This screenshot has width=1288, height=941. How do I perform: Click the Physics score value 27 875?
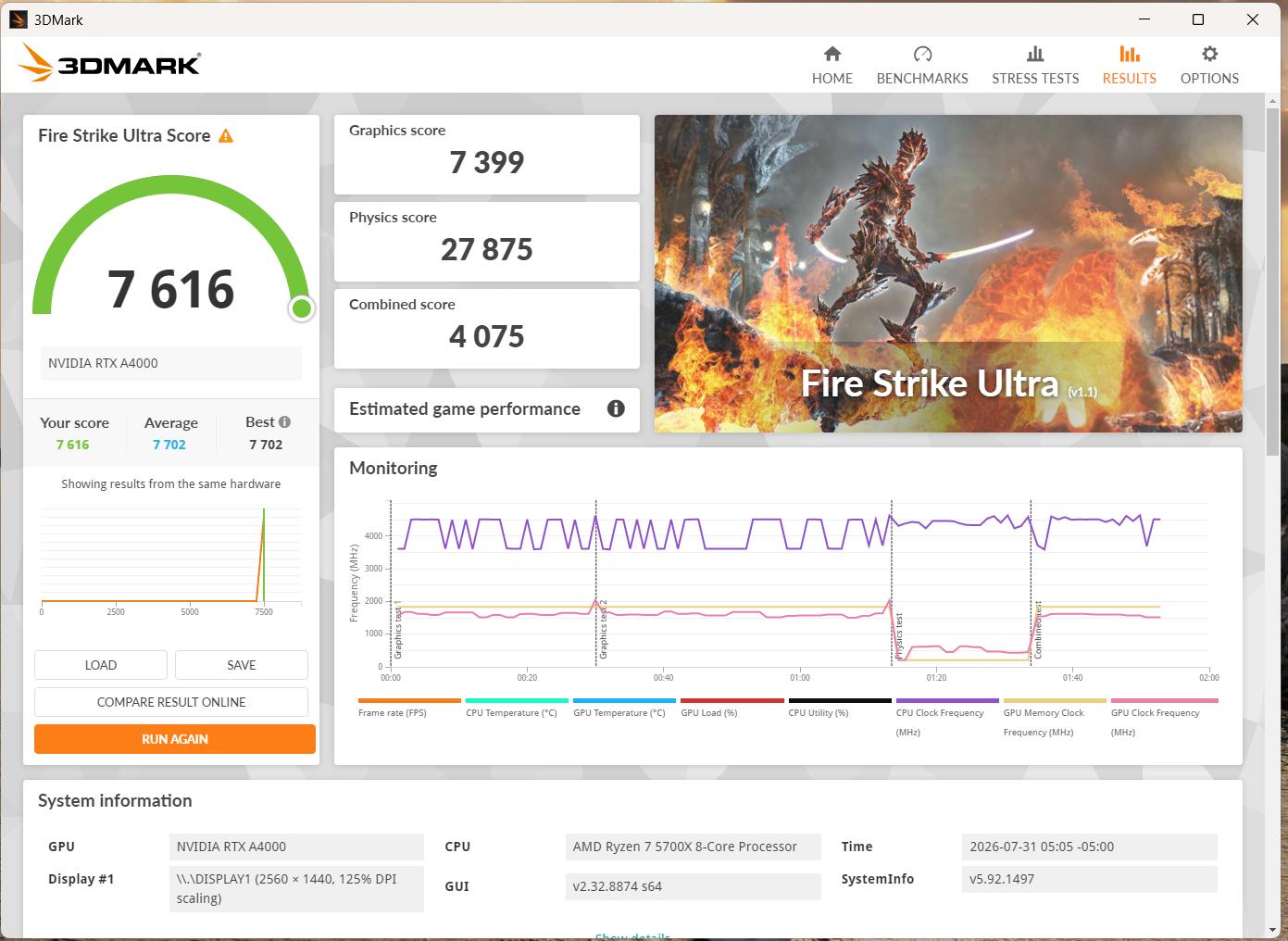(487, 249)
